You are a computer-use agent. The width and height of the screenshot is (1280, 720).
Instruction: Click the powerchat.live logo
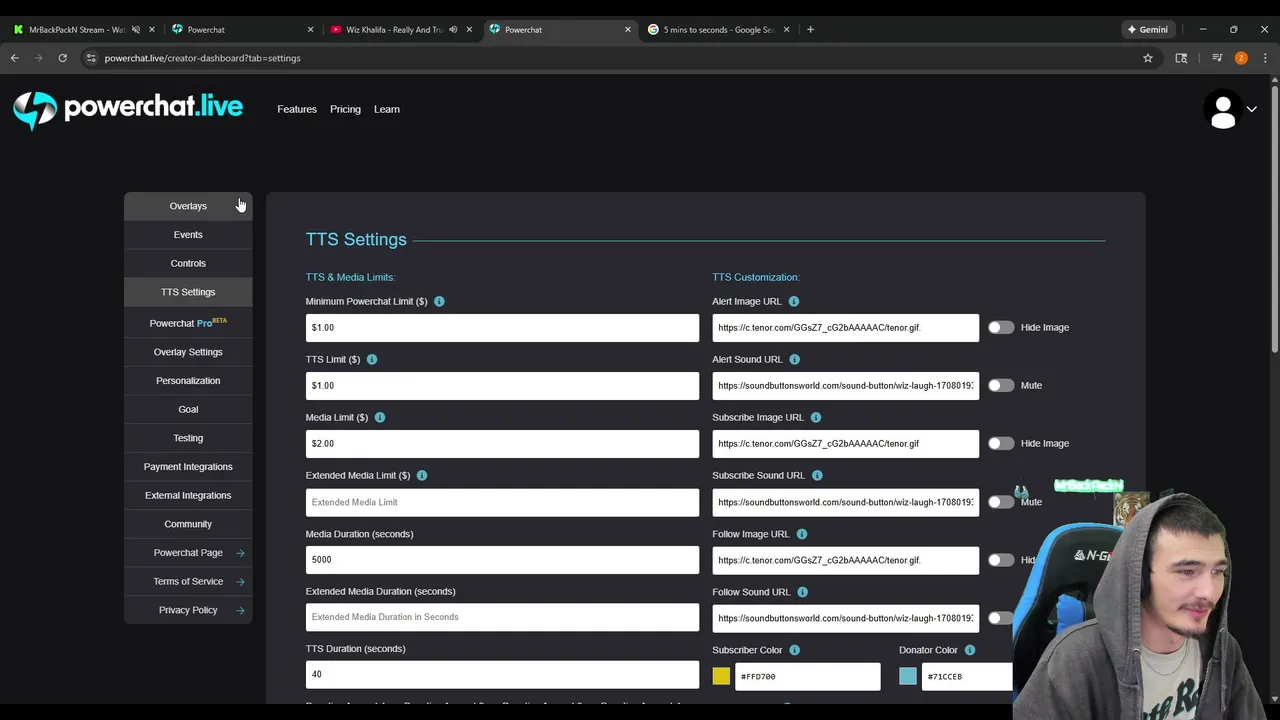(x=128, y=109)
